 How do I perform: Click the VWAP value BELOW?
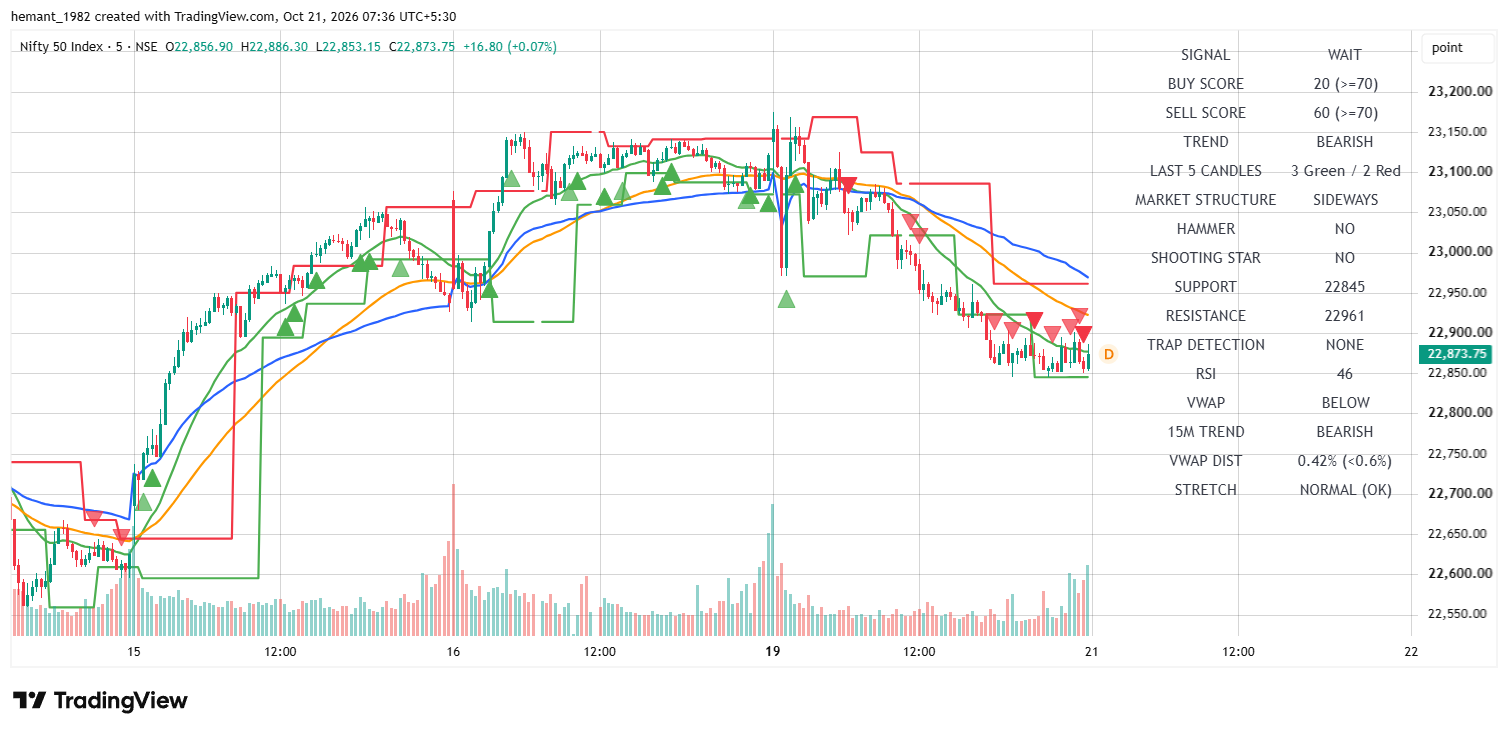tap(1345, 403)
